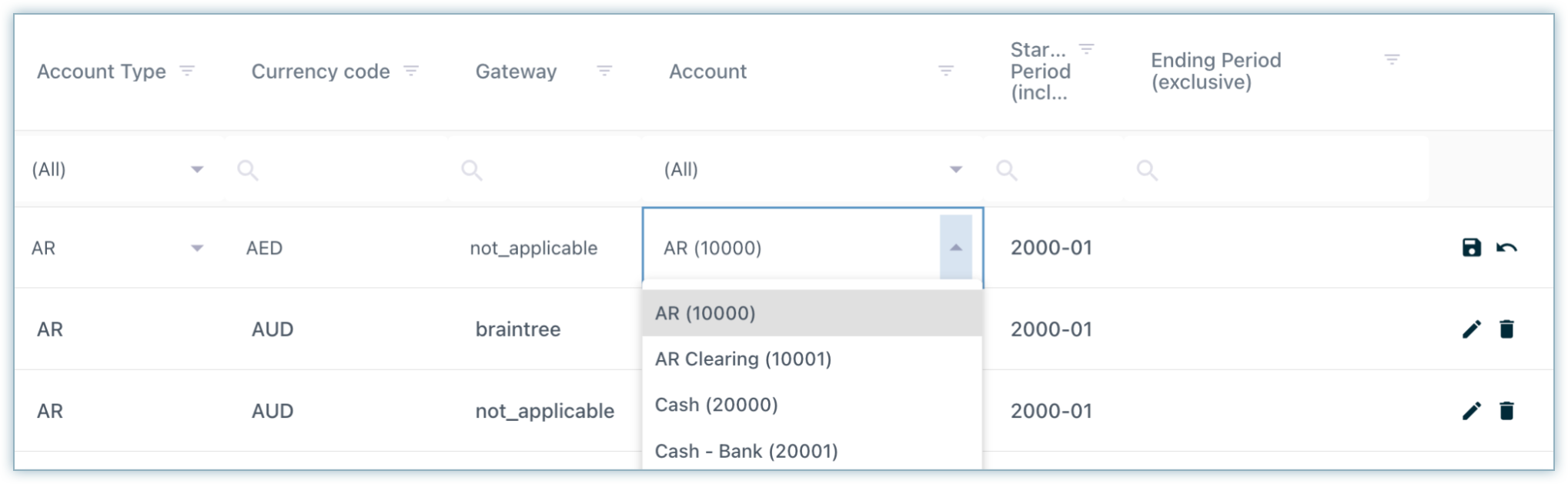The width and height of the screenshot is (1568, 484).
Task: Open the Currency code column filter icon
Action: 411,71
